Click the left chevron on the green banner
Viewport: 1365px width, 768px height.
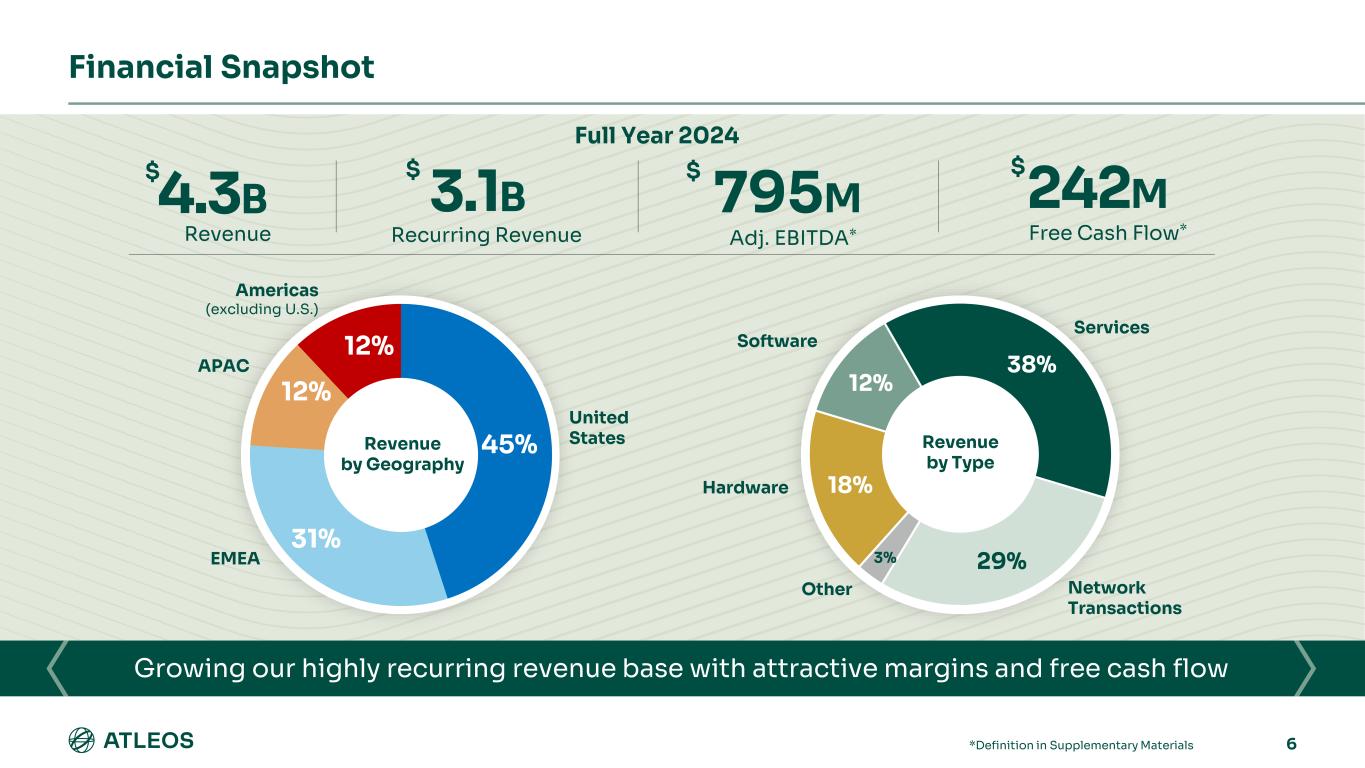tap(59, 668)
